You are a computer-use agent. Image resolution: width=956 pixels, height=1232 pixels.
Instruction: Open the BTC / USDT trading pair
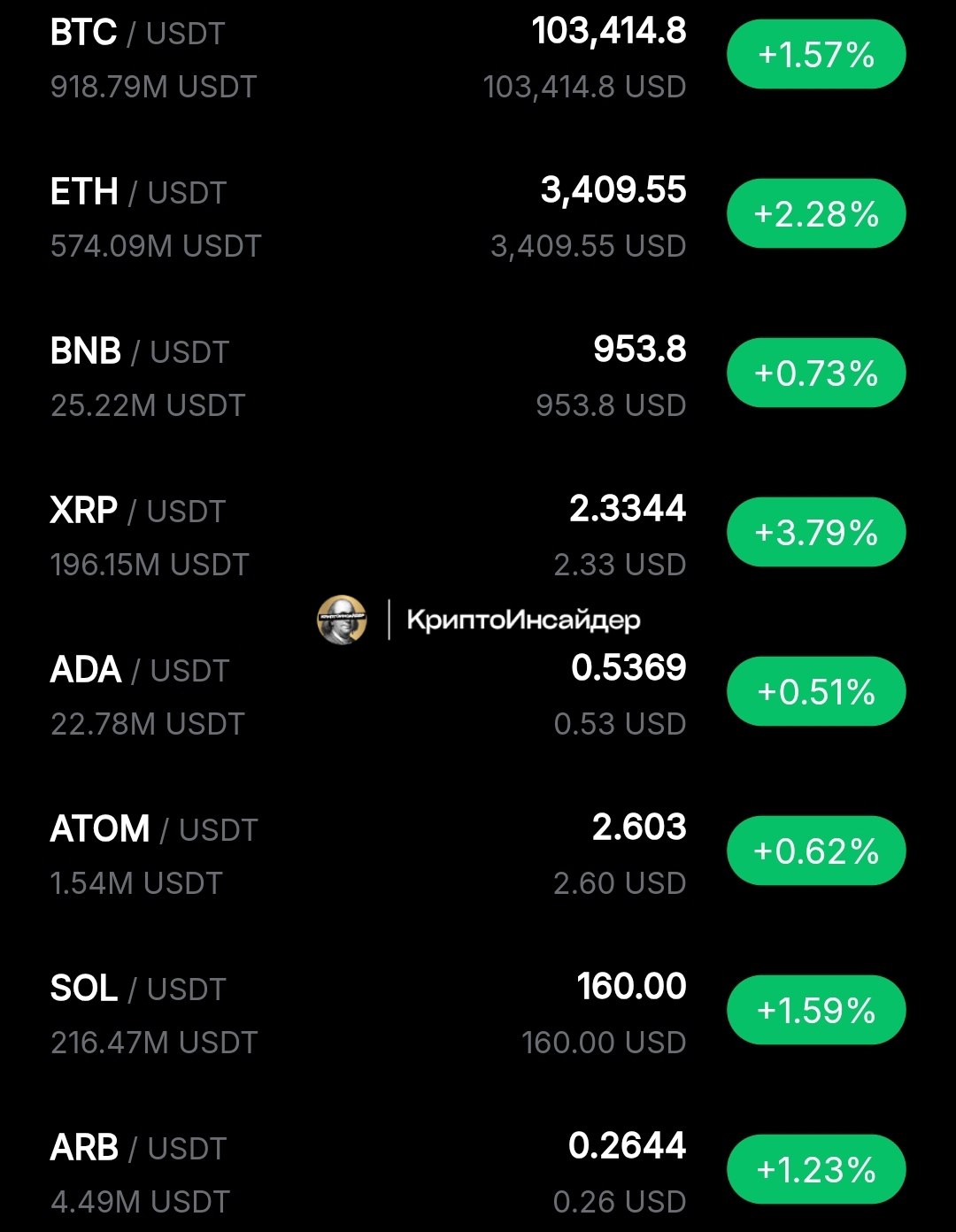(x=137, y=34)
